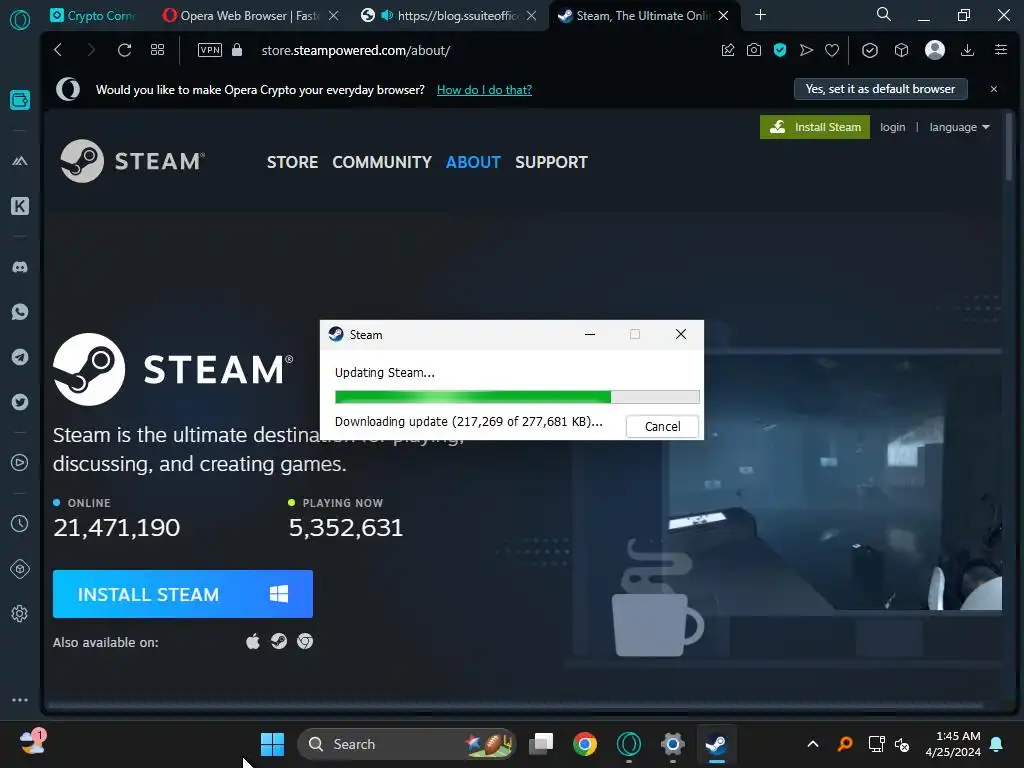Click the green Install Steam button
This screenshot has height=768, width=1024.
click(x=814, y=127)
